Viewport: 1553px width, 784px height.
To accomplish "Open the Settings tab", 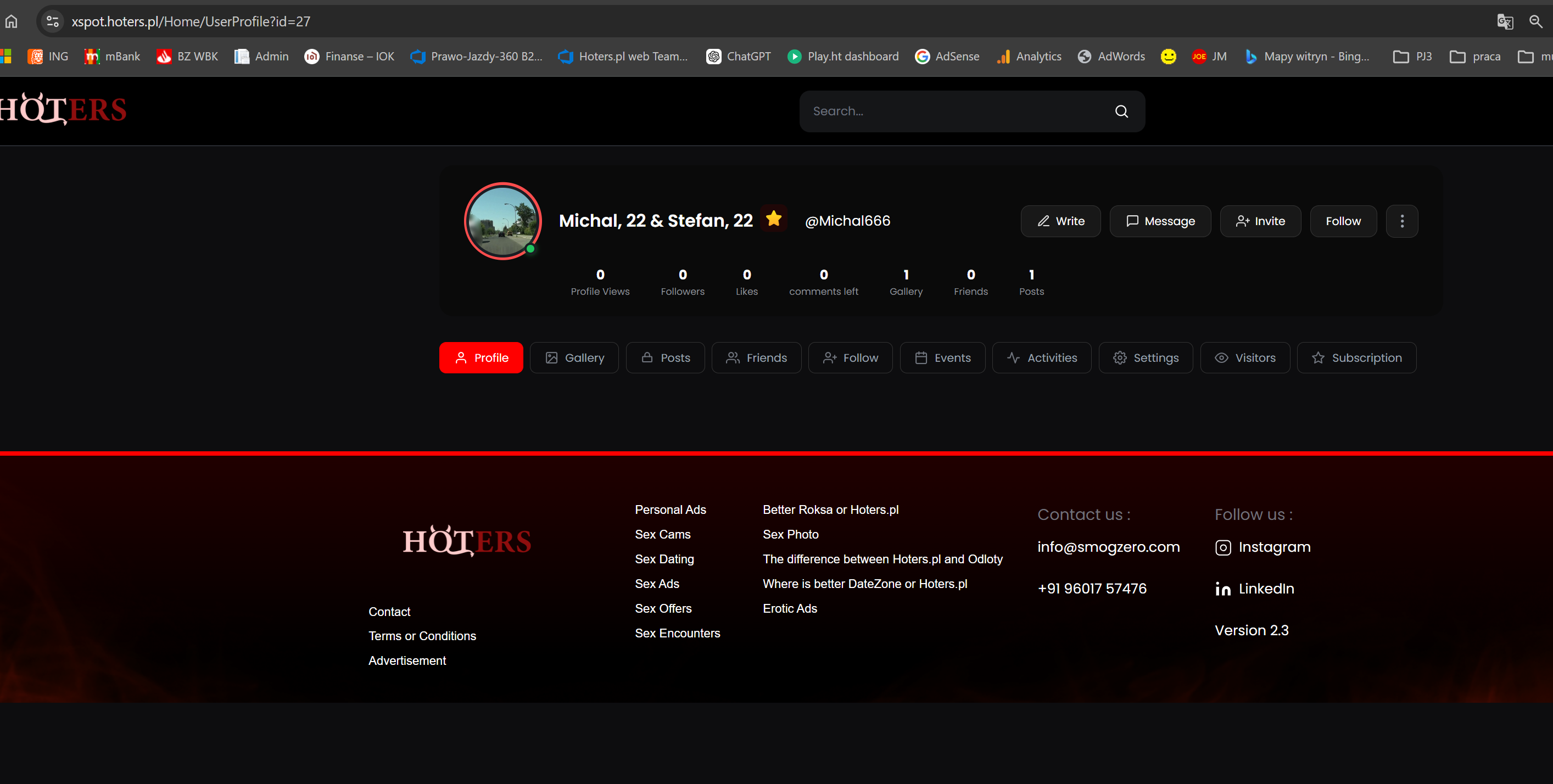I will point(1146,358).
